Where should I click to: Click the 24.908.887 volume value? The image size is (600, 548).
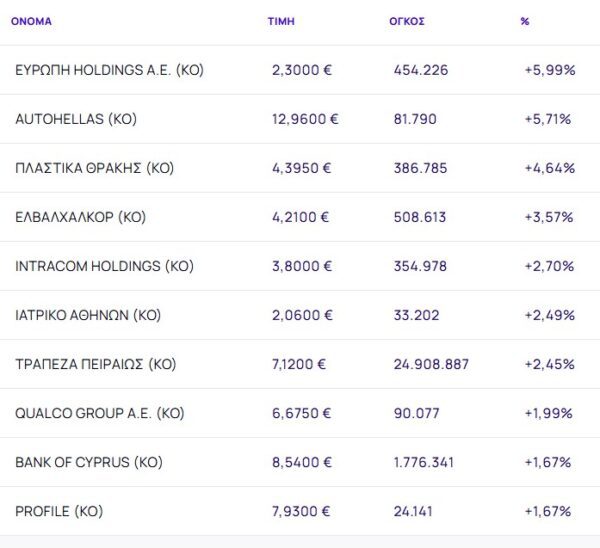(431, 364)
